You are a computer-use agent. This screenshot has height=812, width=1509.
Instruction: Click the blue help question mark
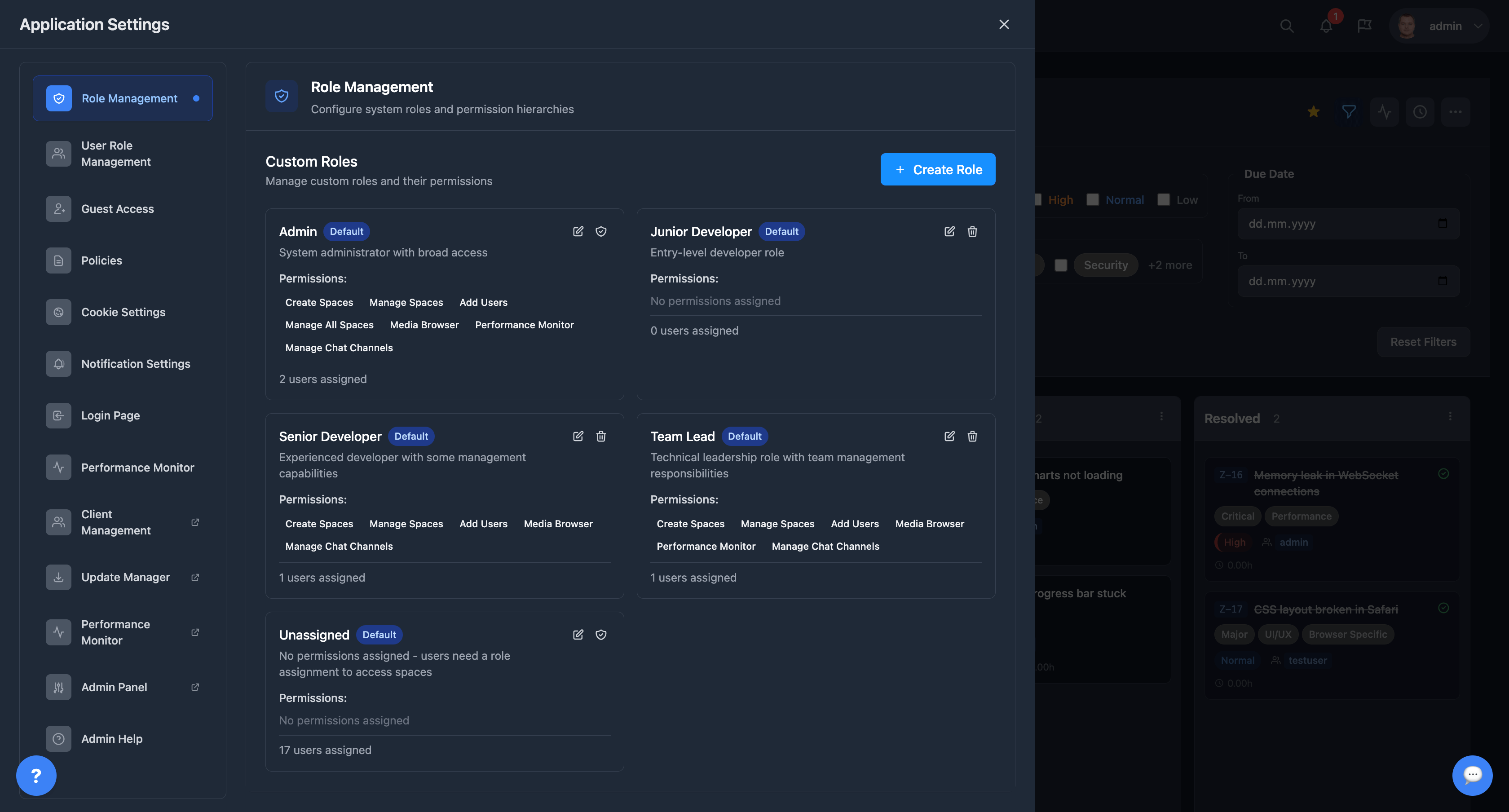[36, 775]
